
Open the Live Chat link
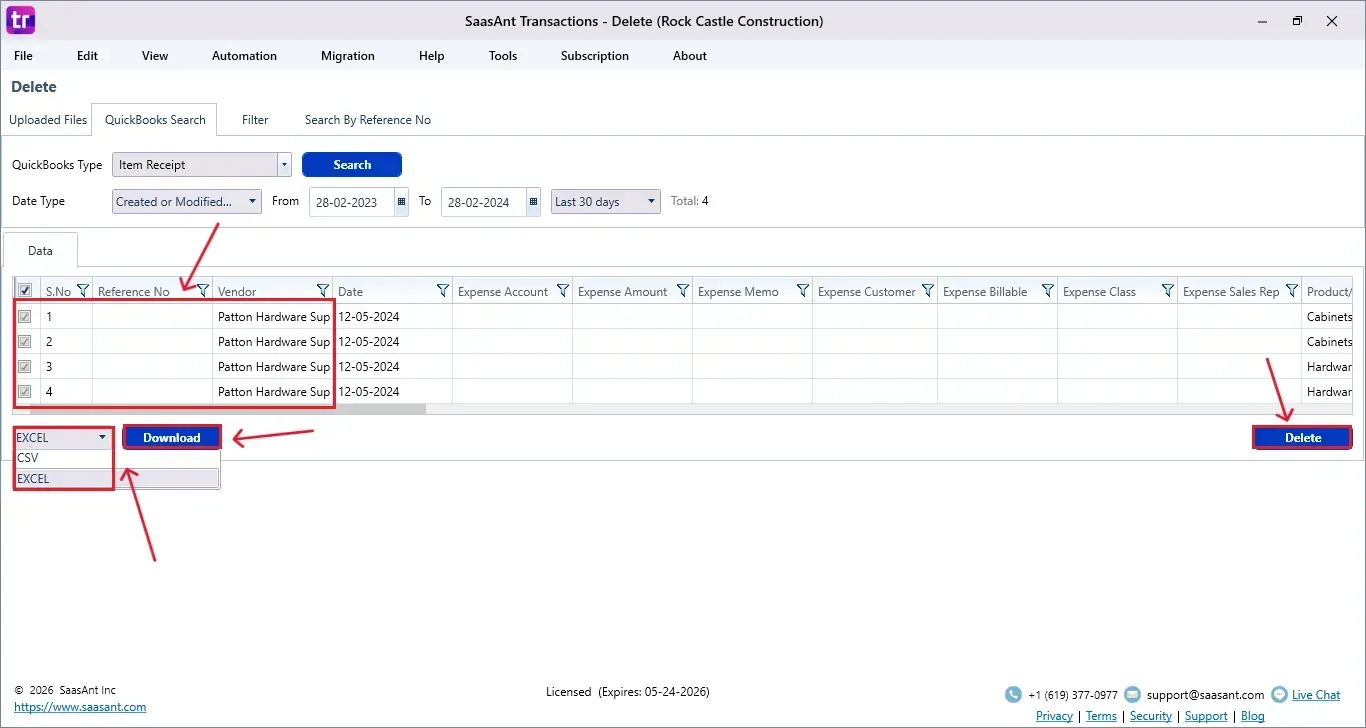[x=1316, y=694]
